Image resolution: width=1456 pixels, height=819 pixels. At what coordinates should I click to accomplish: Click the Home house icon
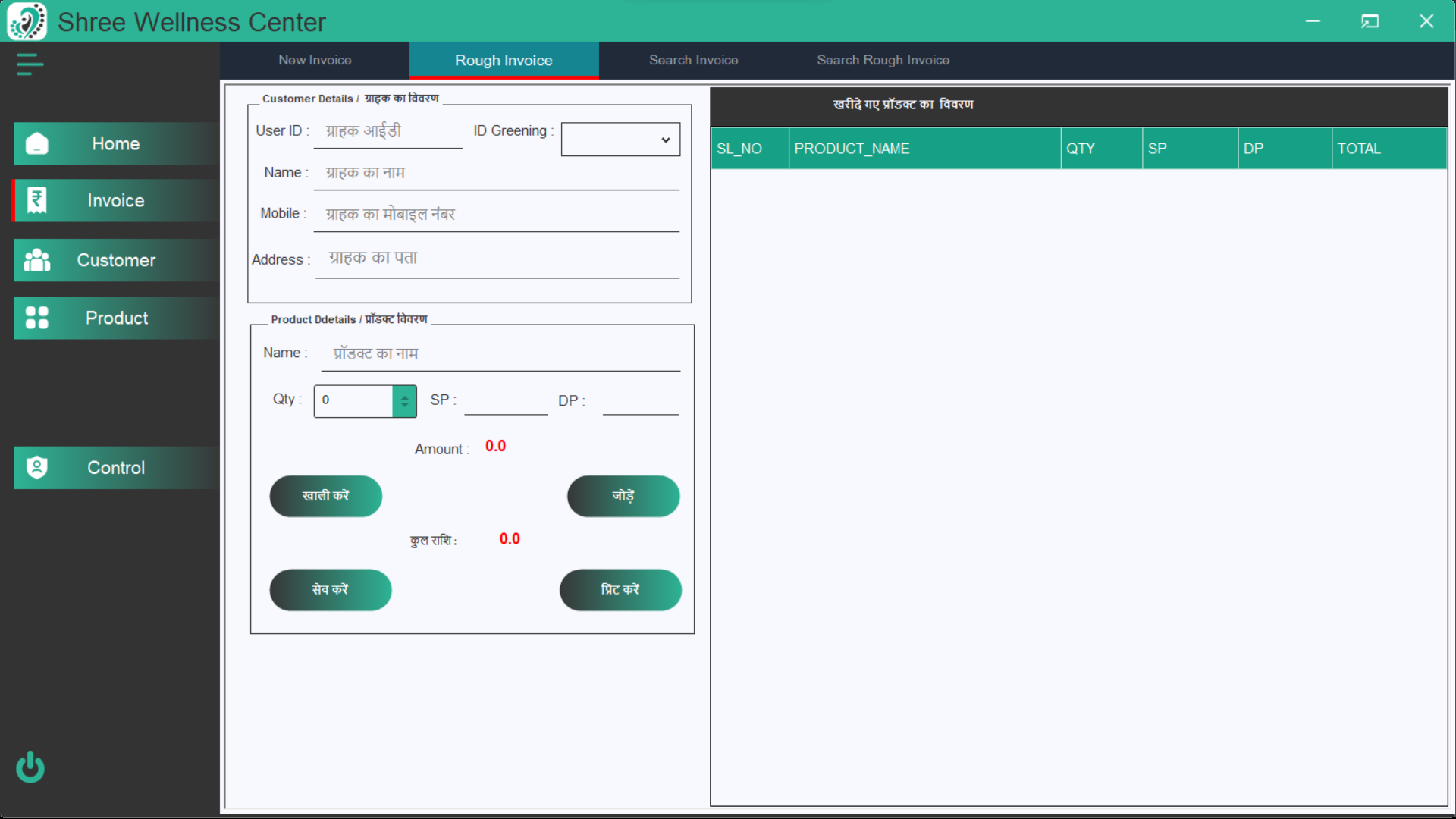(36, 144)
